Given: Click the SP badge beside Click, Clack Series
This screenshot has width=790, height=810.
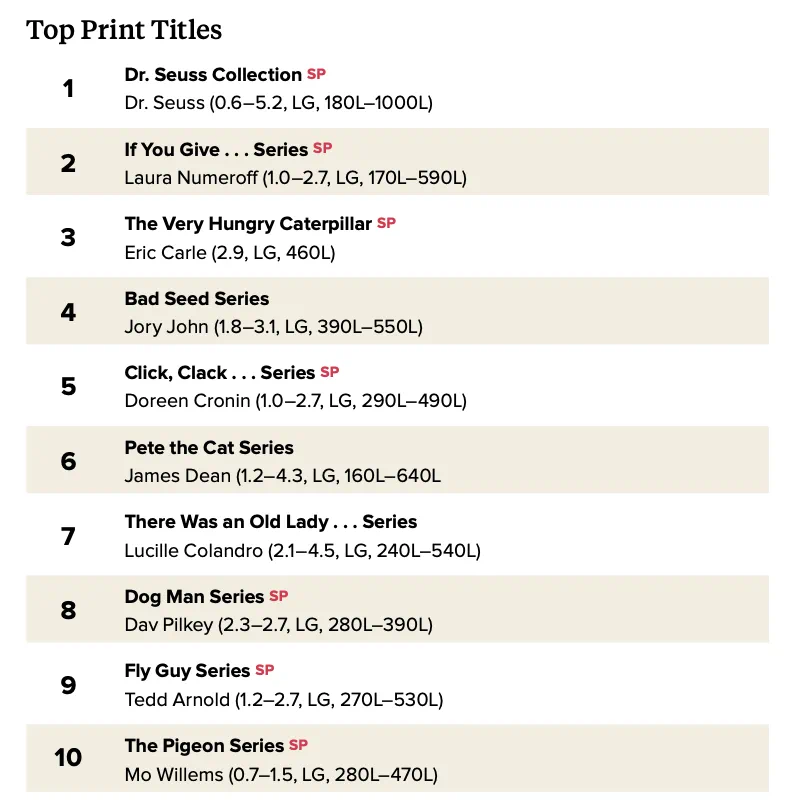Looking at the screenshot, I should (x=330, y=372).
